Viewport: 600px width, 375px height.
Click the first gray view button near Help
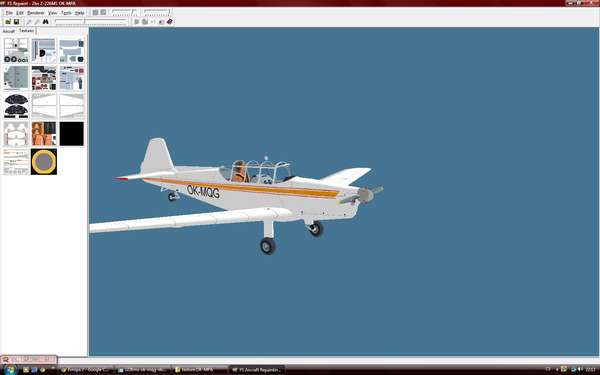coord(95,13)
